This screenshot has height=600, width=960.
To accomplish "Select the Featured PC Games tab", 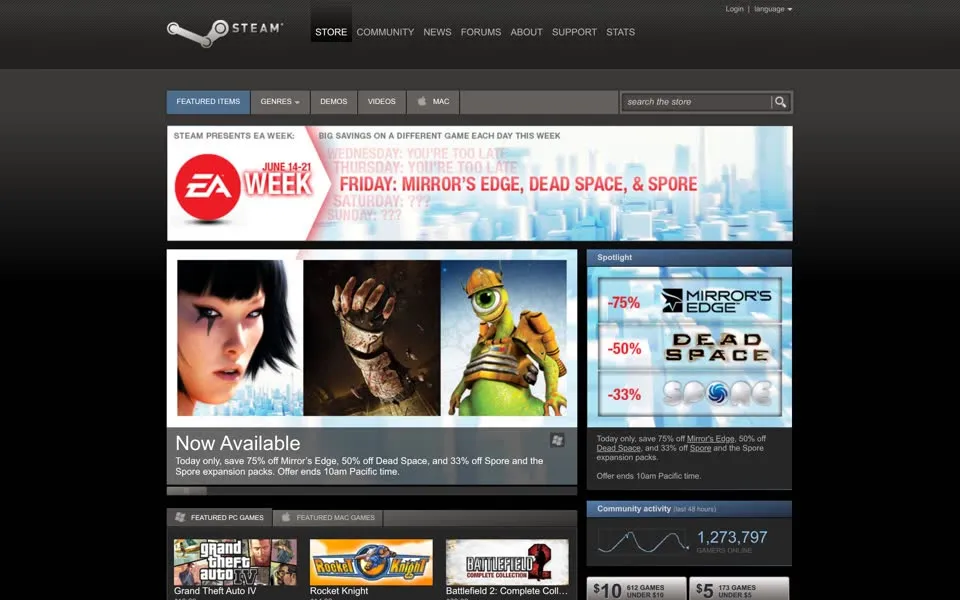I will pos(220,517).
